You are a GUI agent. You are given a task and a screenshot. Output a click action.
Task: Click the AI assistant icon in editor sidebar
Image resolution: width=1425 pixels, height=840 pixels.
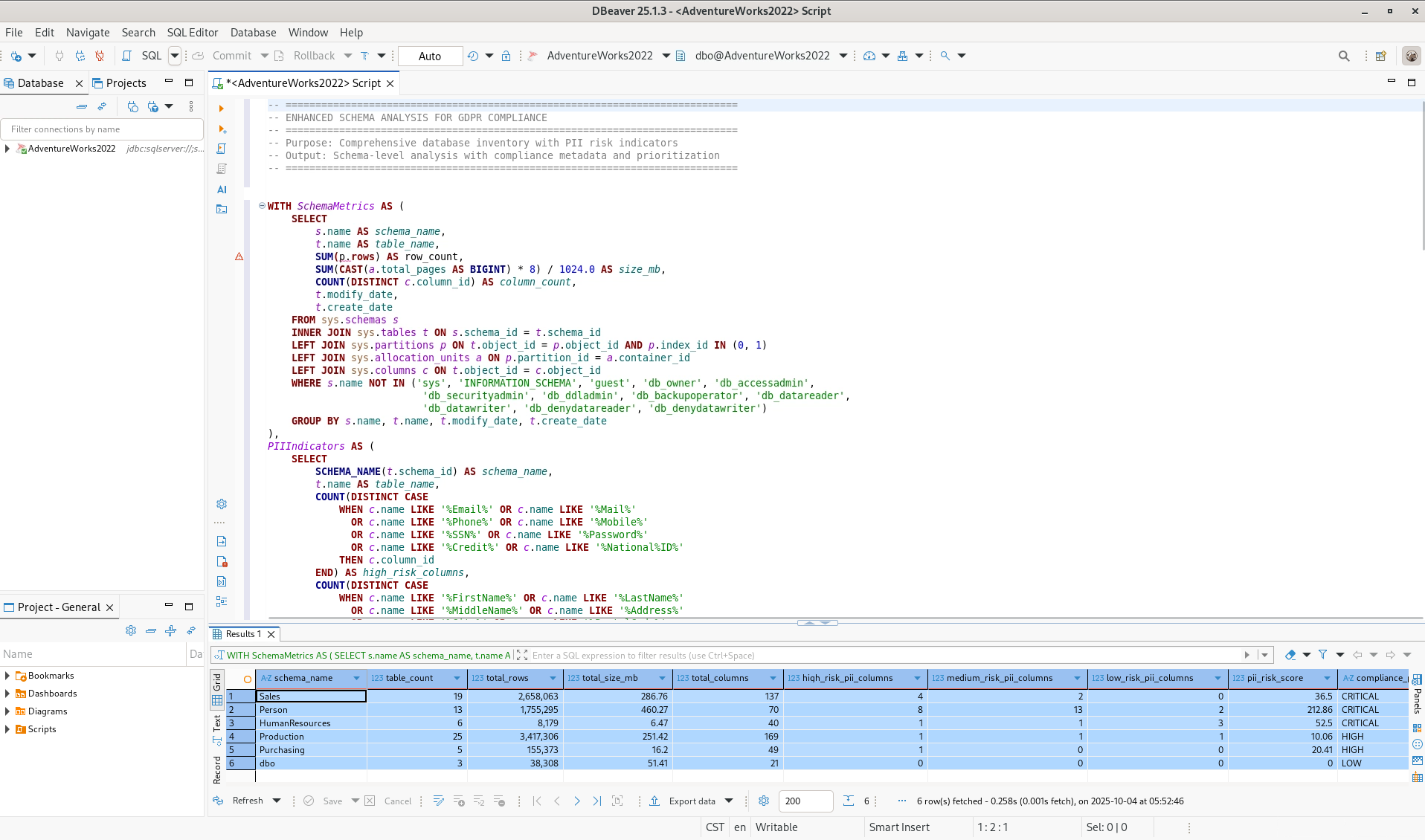(x=222, y=190)
